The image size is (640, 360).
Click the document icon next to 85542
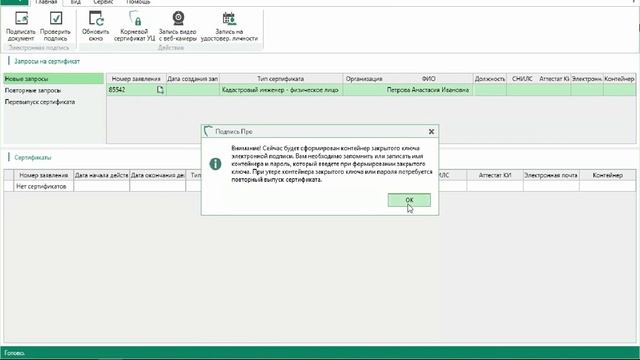point(160,90)
